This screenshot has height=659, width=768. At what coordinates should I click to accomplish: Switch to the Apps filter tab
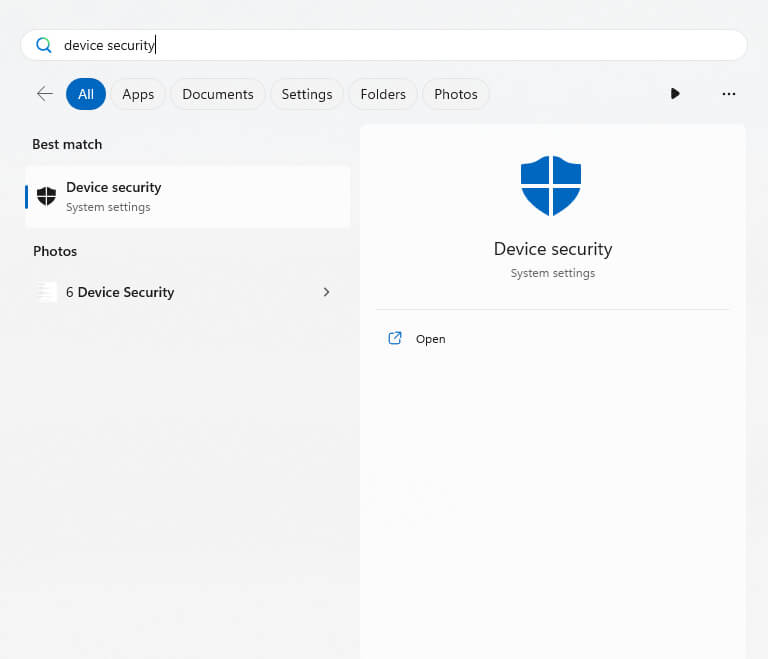coord(138,94)
